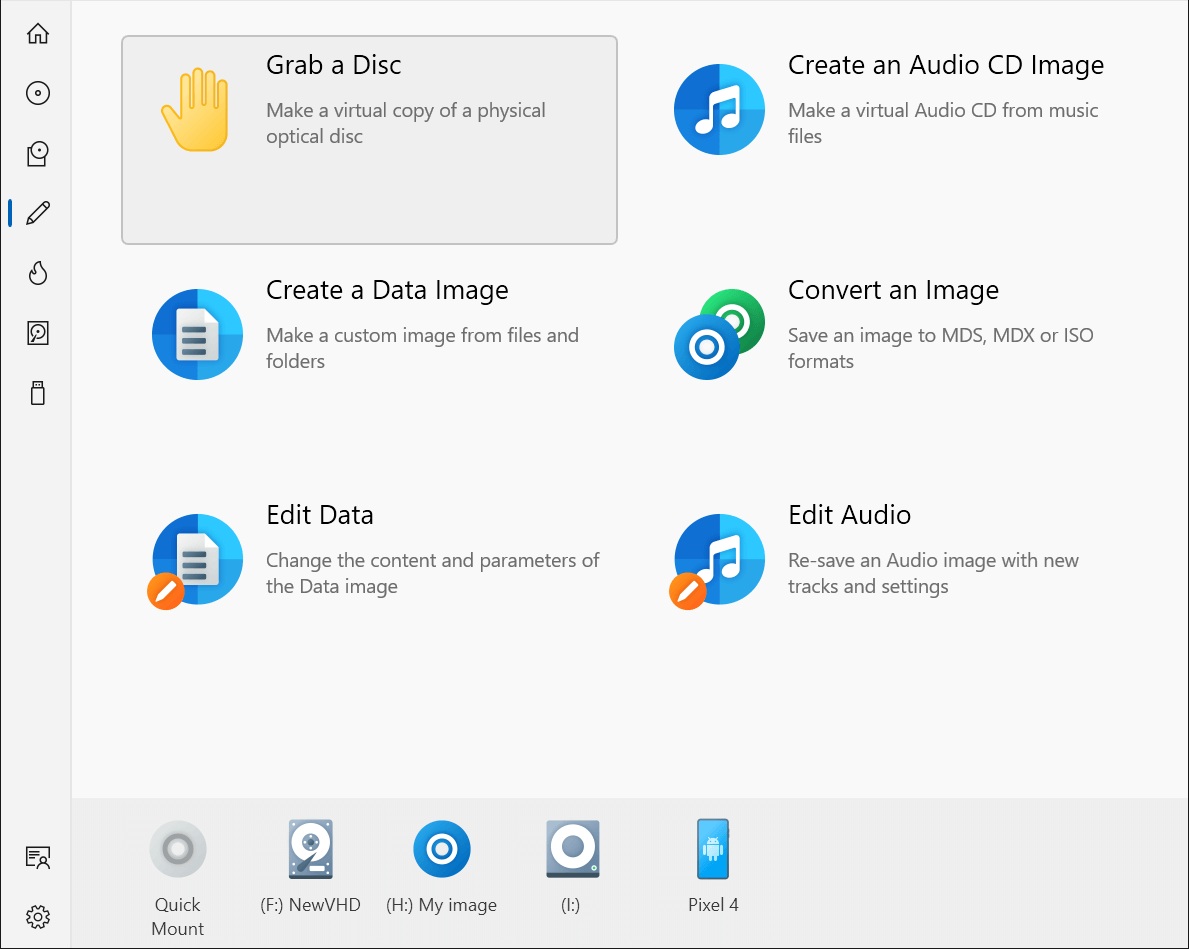The image size is (1189, 949).
Task: Click 'Re-save an Audio image with new tracks' text
Action: click(933, 573)
